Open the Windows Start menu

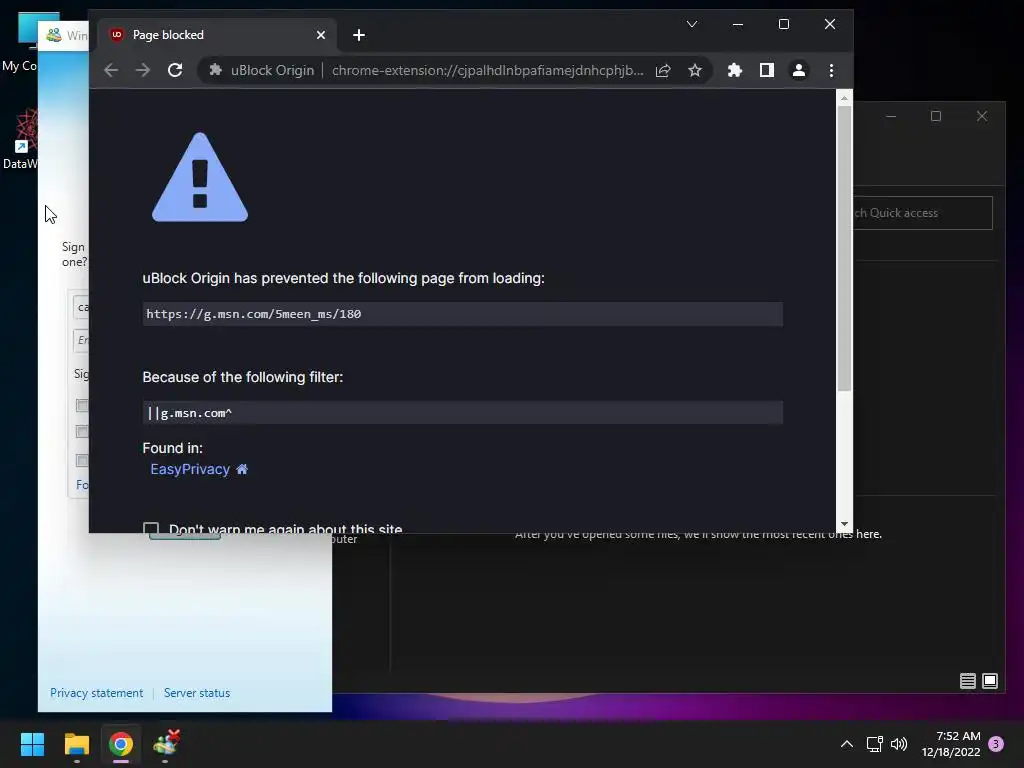tap(32, 744)
